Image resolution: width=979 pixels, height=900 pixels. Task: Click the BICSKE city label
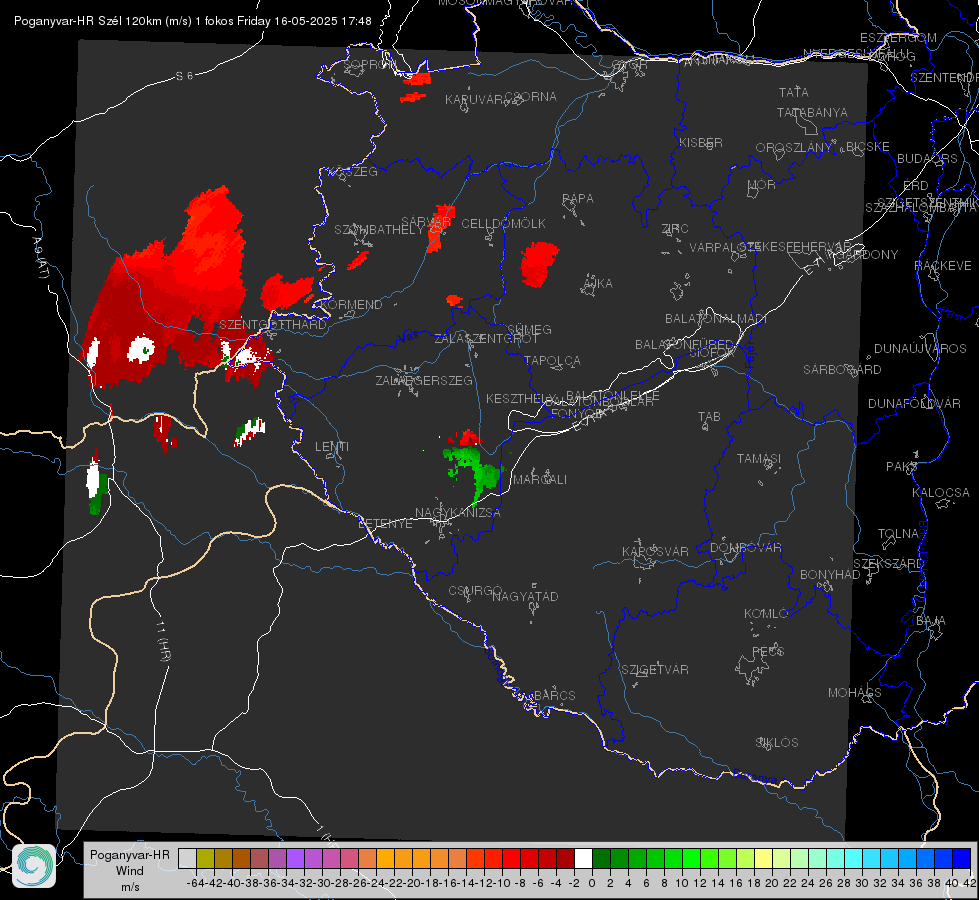(x=868, y=146)
